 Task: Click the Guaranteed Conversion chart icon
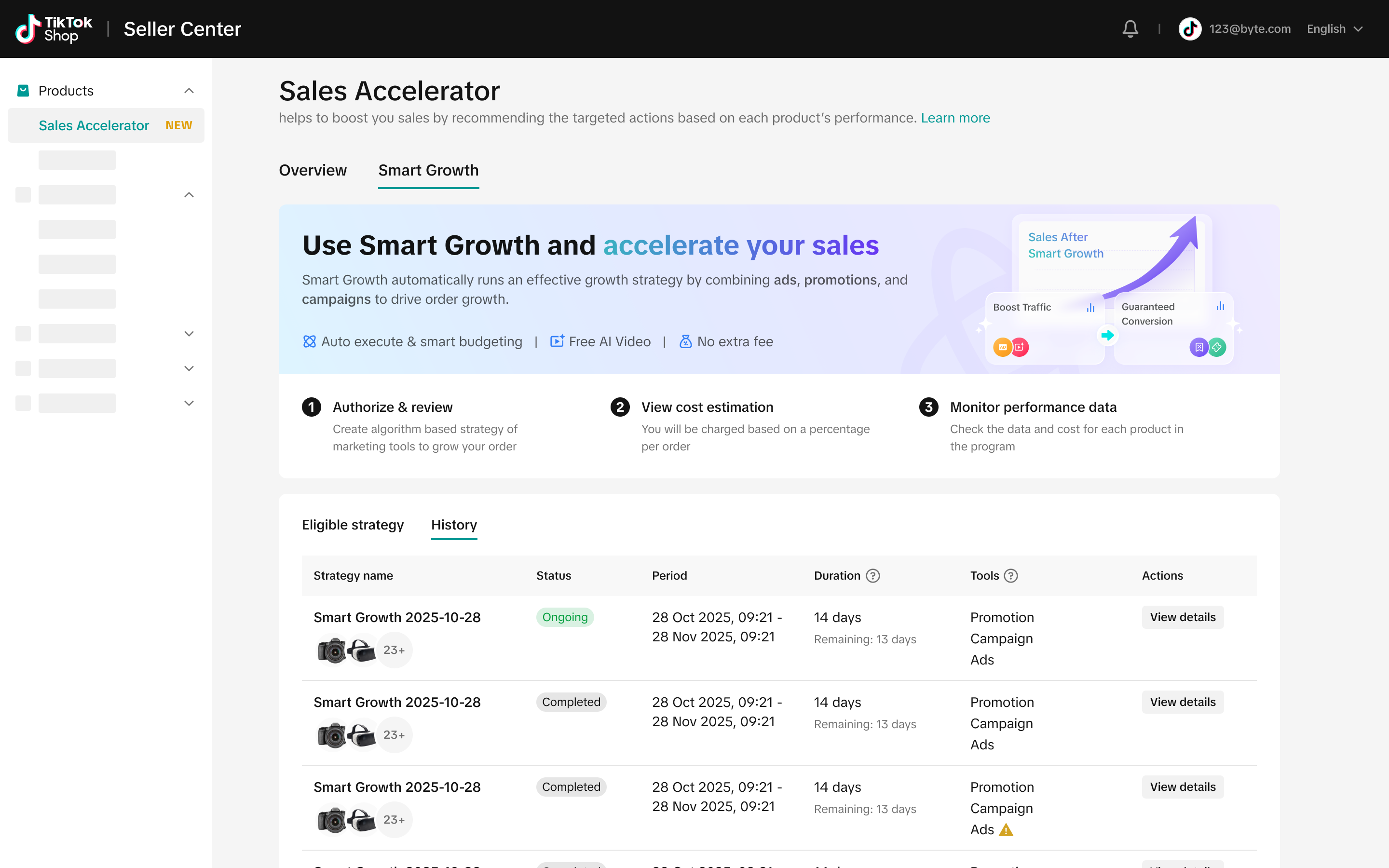(1220, 307)
